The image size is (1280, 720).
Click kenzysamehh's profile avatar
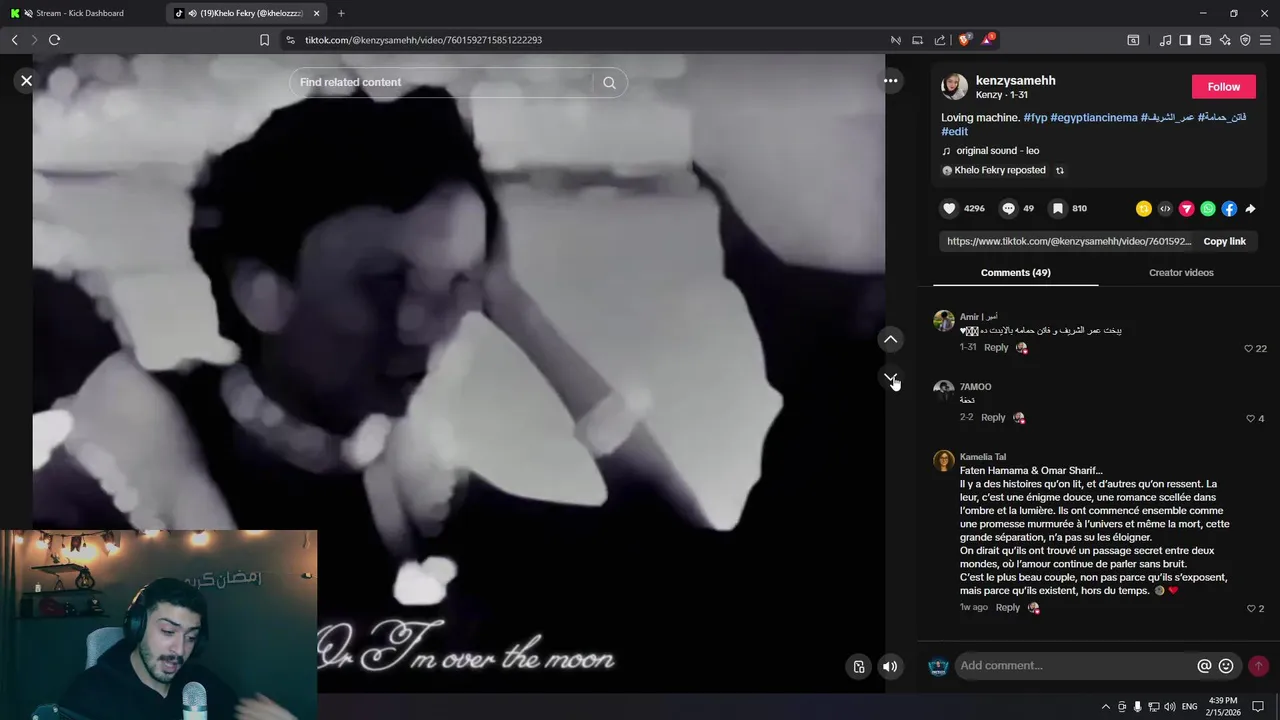point(954,87)
